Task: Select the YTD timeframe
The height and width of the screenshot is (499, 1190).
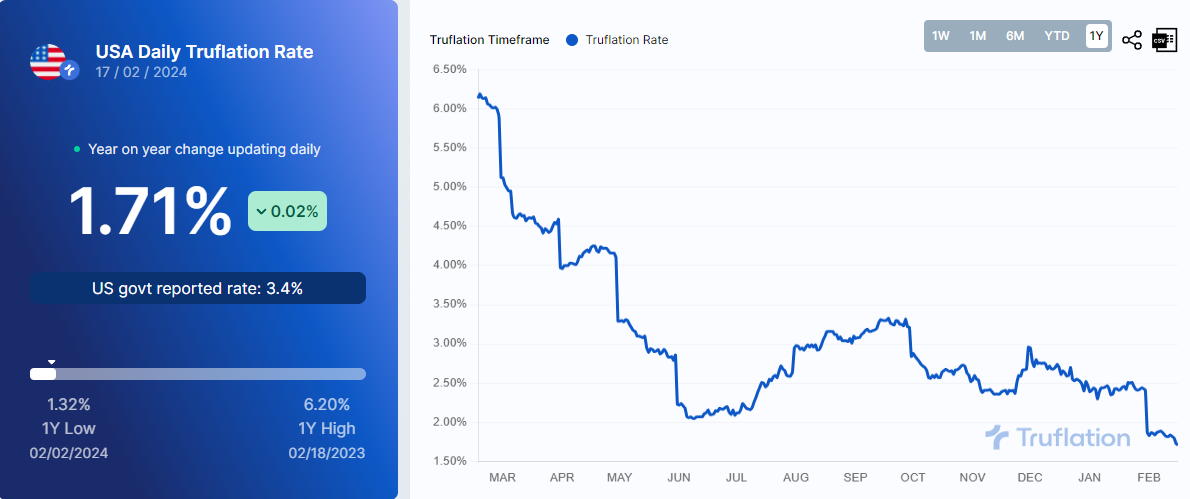Action: 1056,36
